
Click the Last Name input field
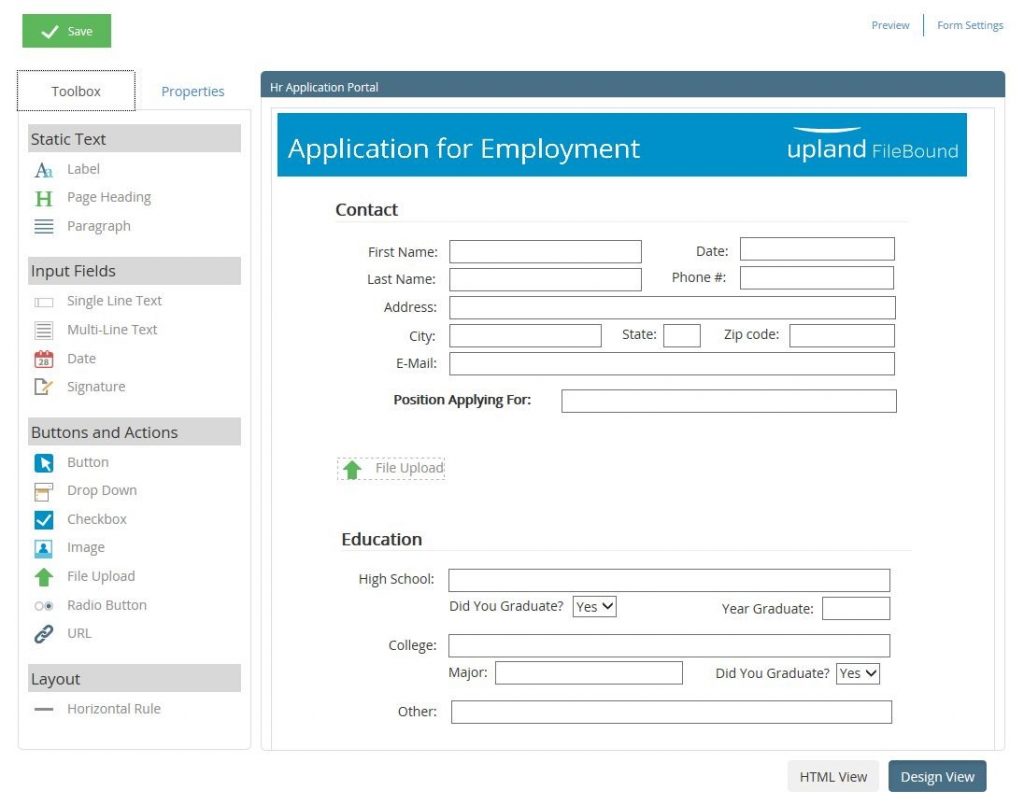[545, 279]
